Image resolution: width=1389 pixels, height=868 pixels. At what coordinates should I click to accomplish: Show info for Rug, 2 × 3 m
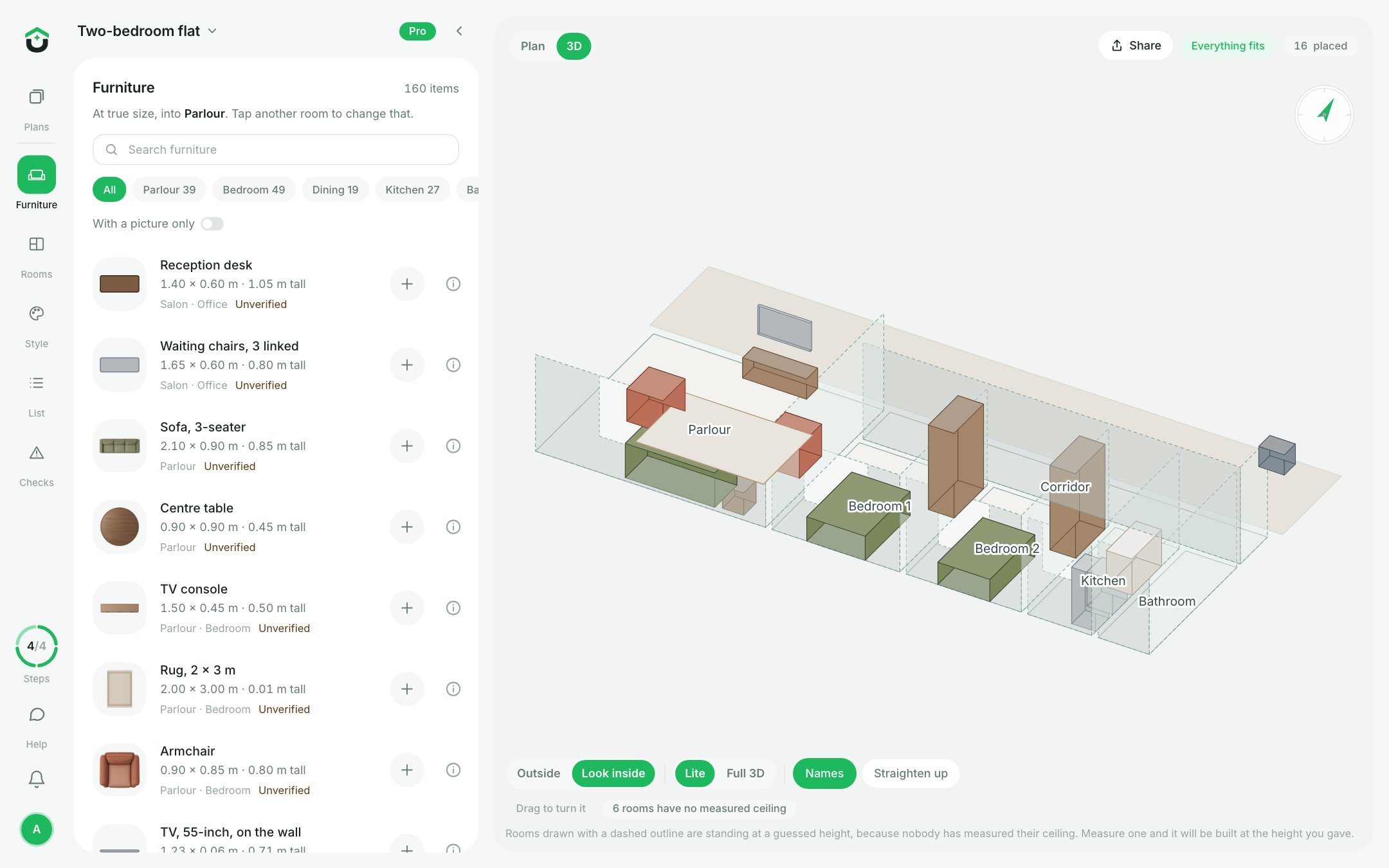pos(453,689)
